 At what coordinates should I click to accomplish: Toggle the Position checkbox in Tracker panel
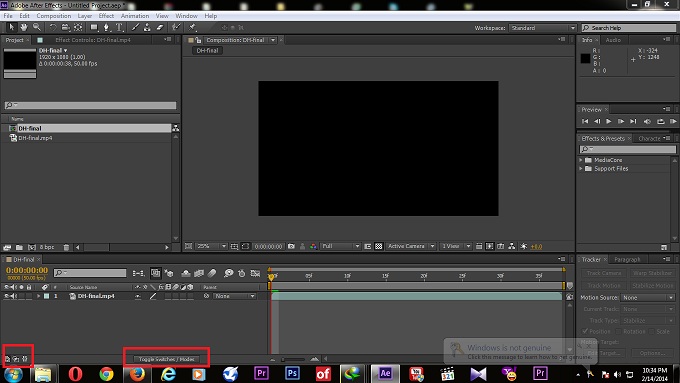(x=585, y=331)
